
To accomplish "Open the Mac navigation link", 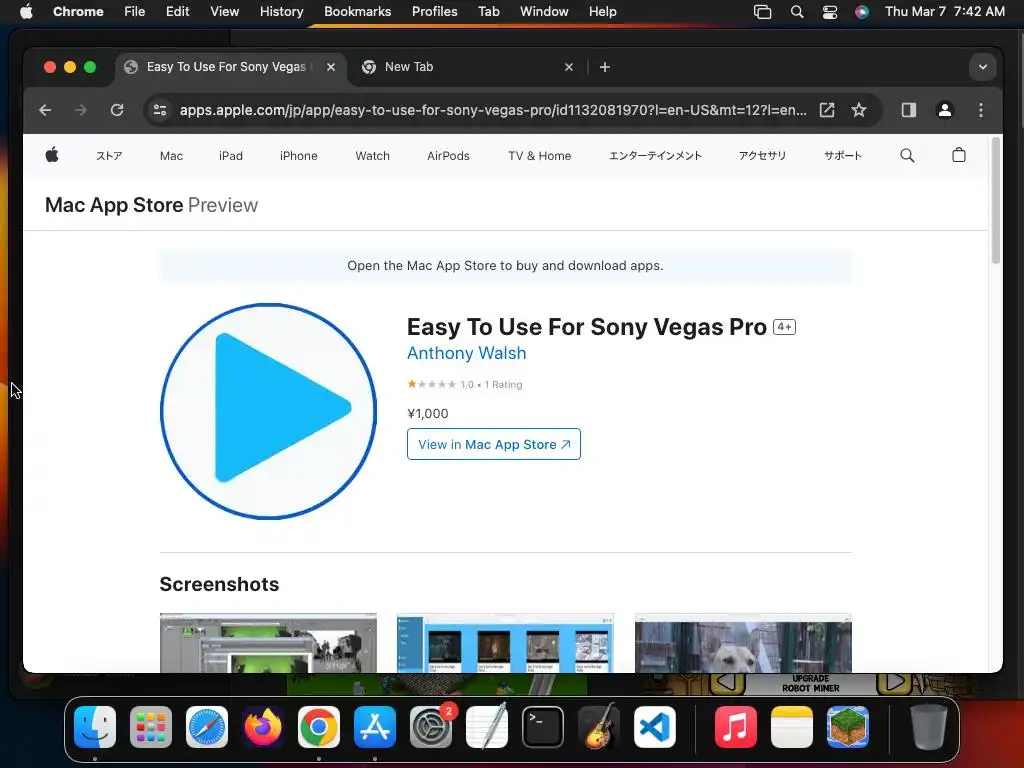I will click(x=171, y=156).
